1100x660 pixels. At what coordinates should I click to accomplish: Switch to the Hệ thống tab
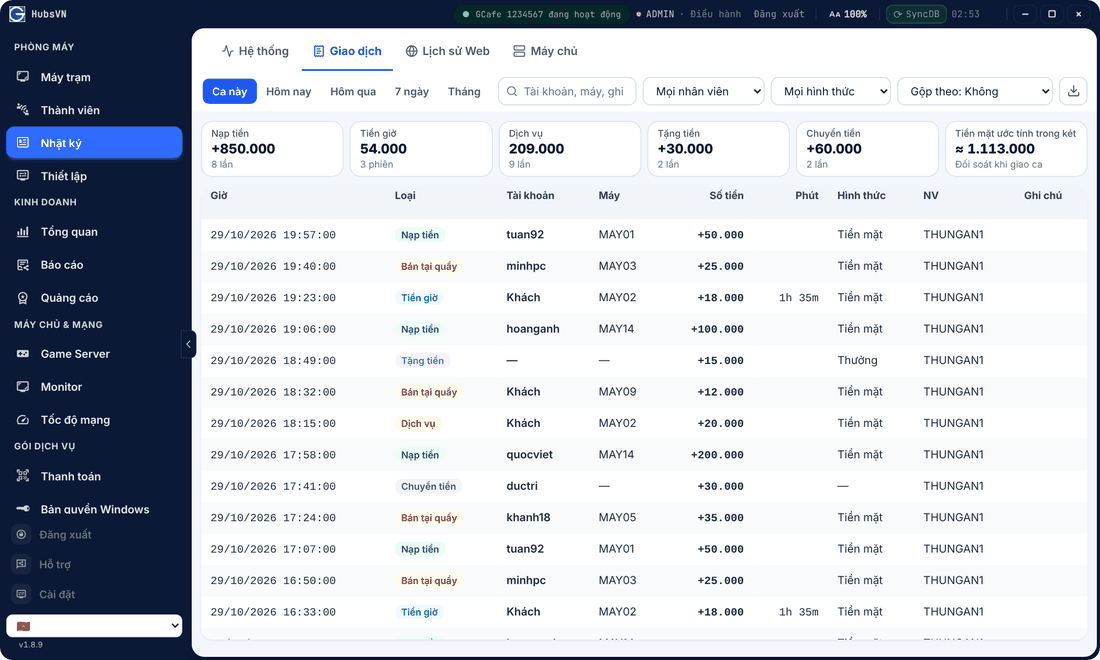click(255, 51)
